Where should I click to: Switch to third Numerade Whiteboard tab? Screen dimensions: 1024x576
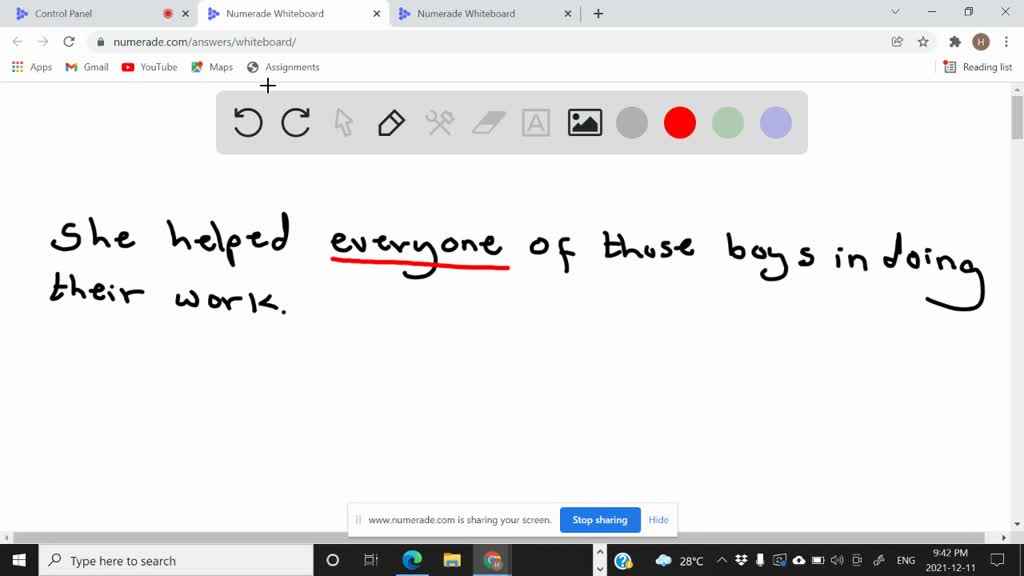[x=466, y=14]
